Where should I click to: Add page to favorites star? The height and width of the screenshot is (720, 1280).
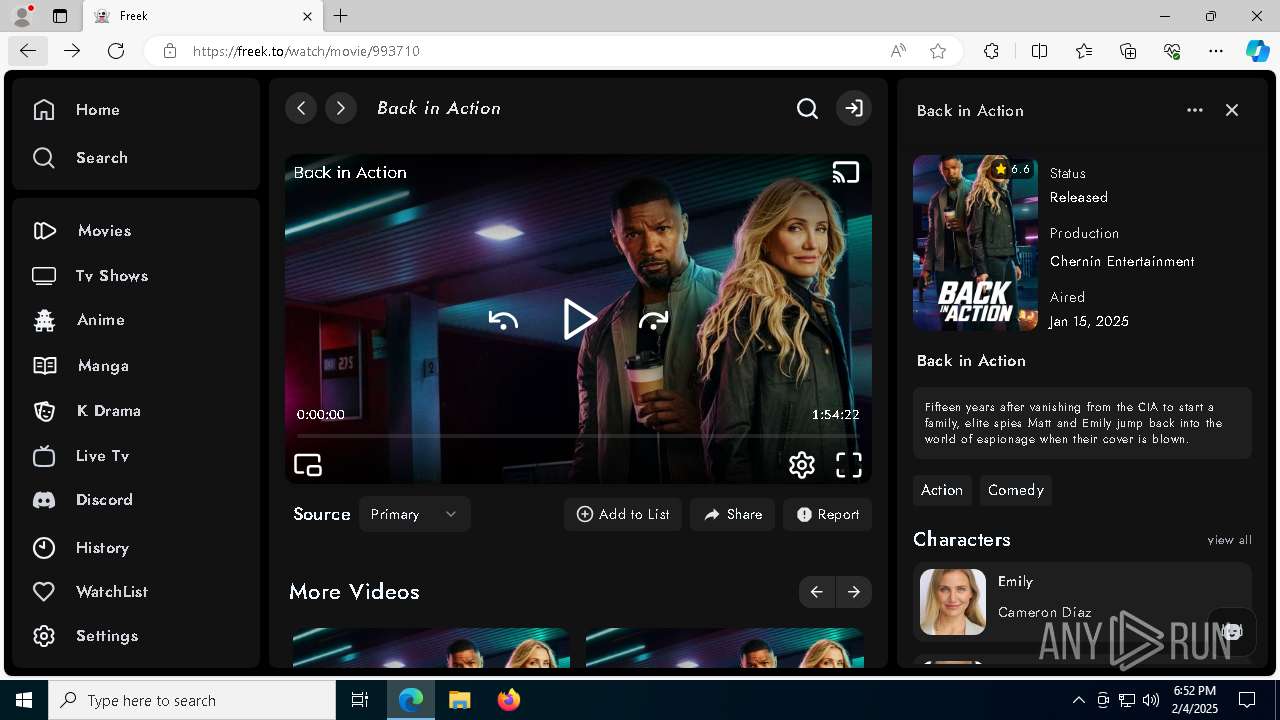(x=938, y=51)
